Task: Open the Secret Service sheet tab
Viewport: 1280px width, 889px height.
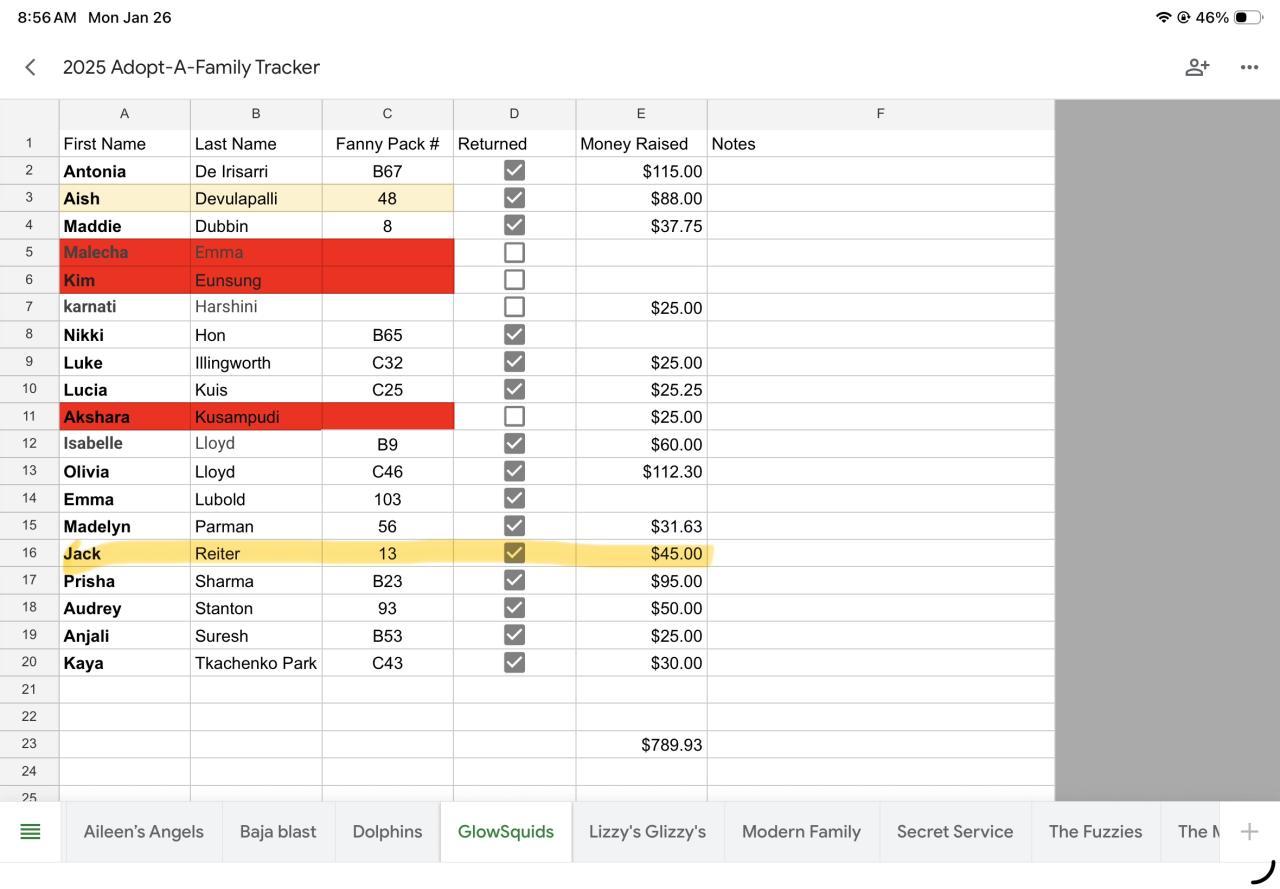Action: [955, 831]
